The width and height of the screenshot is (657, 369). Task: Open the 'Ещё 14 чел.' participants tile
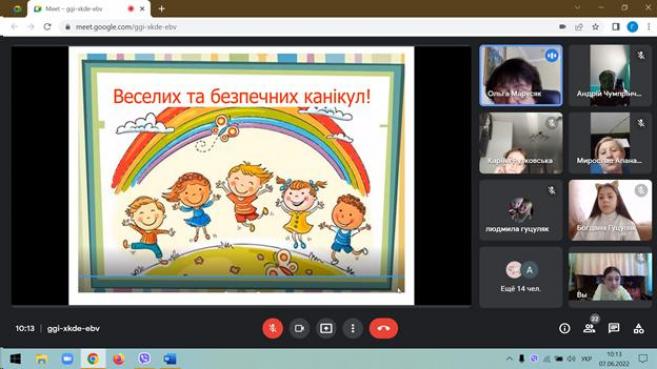[x=521, y=277]
